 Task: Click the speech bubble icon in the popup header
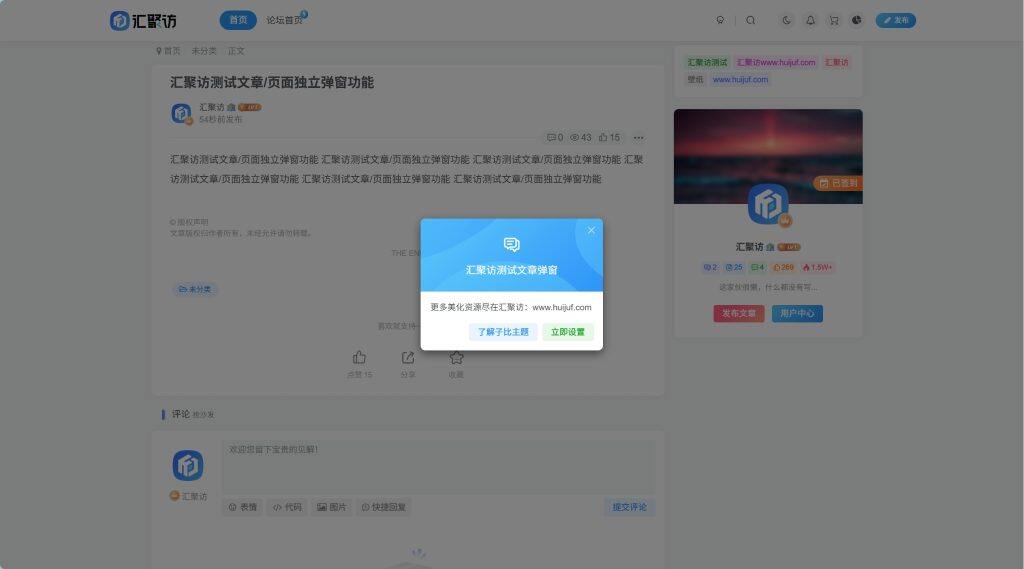[511, 244]
